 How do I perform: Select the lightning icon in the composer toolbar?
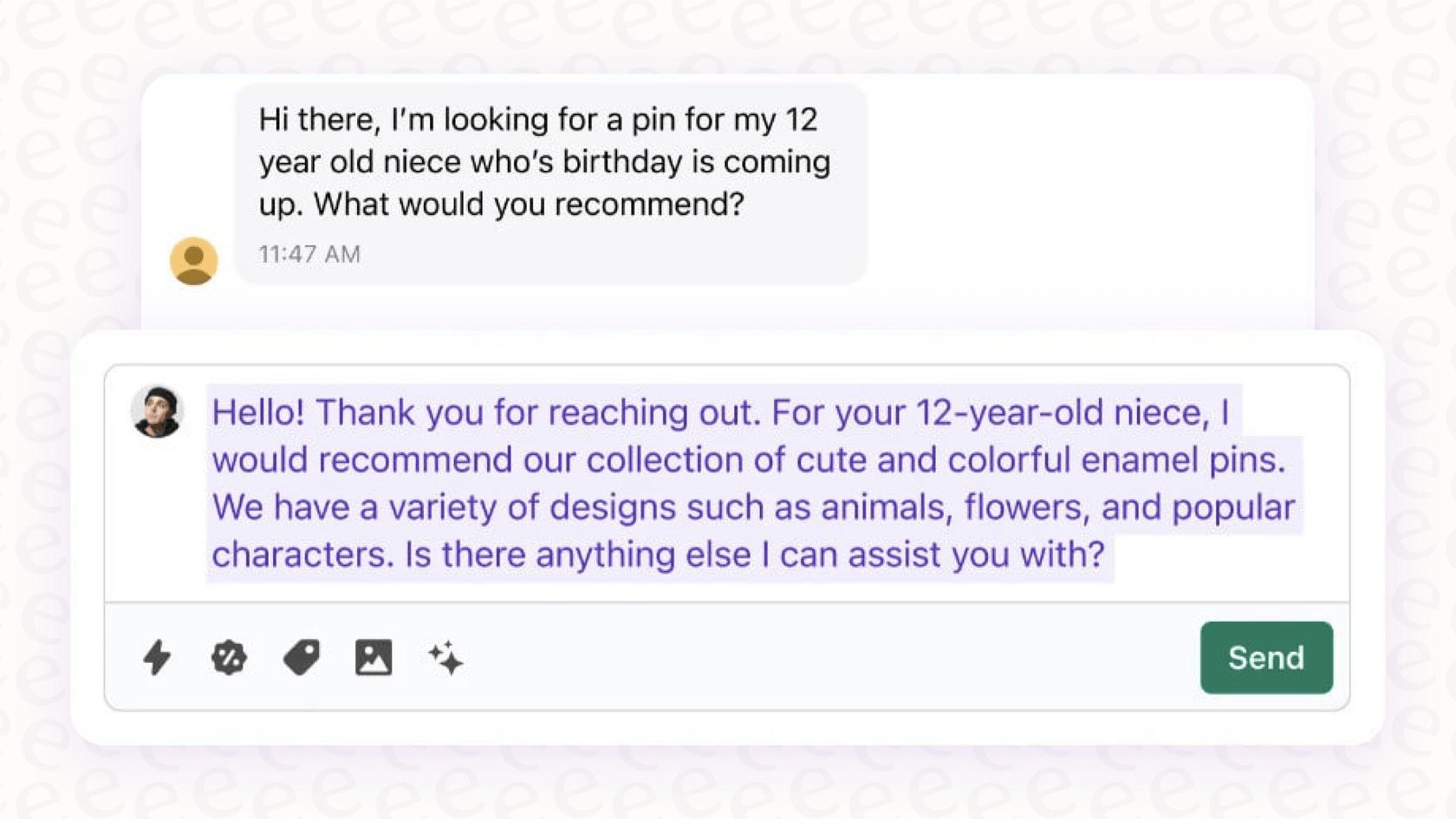(157, 658)
